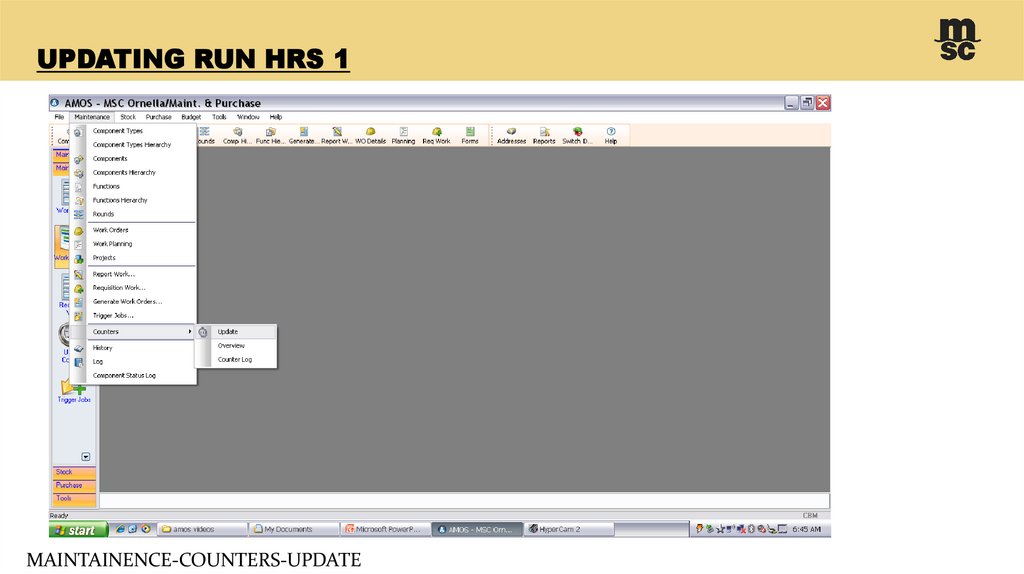Expand the Counters submenu entry
Image resolution: width=1024 pixels, height=574 pixels.
coord(133,332)
